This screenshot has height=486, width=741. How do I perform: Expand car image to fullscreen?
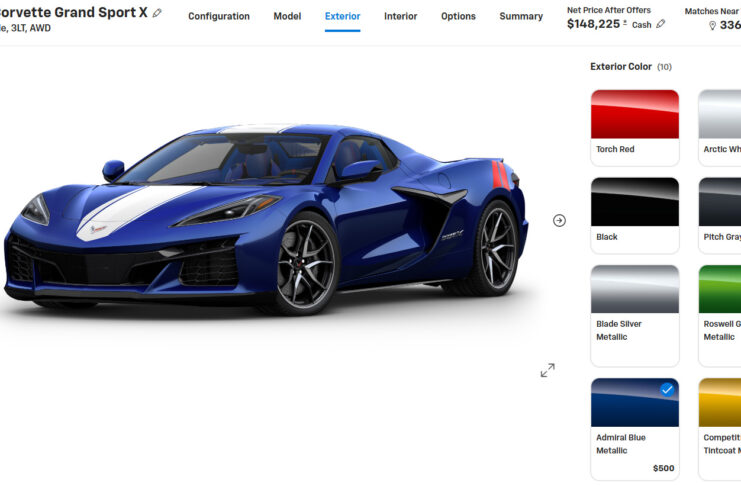(548, 370)
